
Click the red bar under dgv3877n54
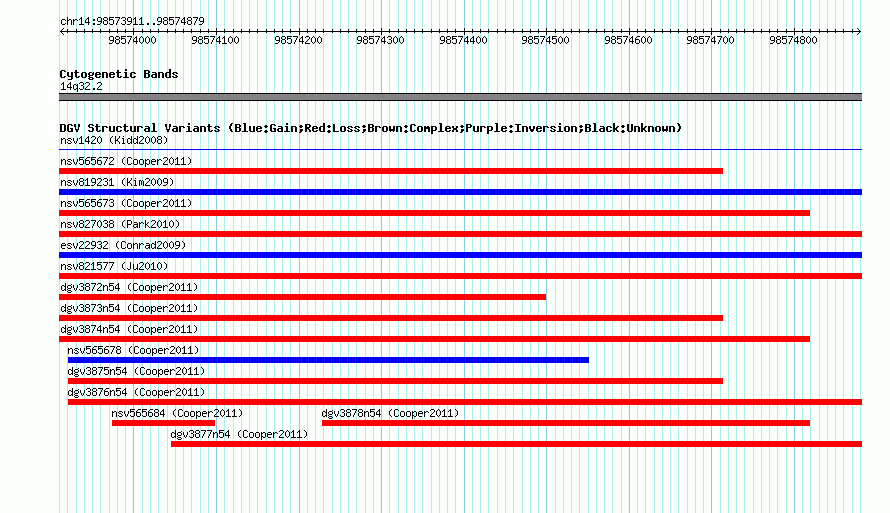click(x=517, y=444)
